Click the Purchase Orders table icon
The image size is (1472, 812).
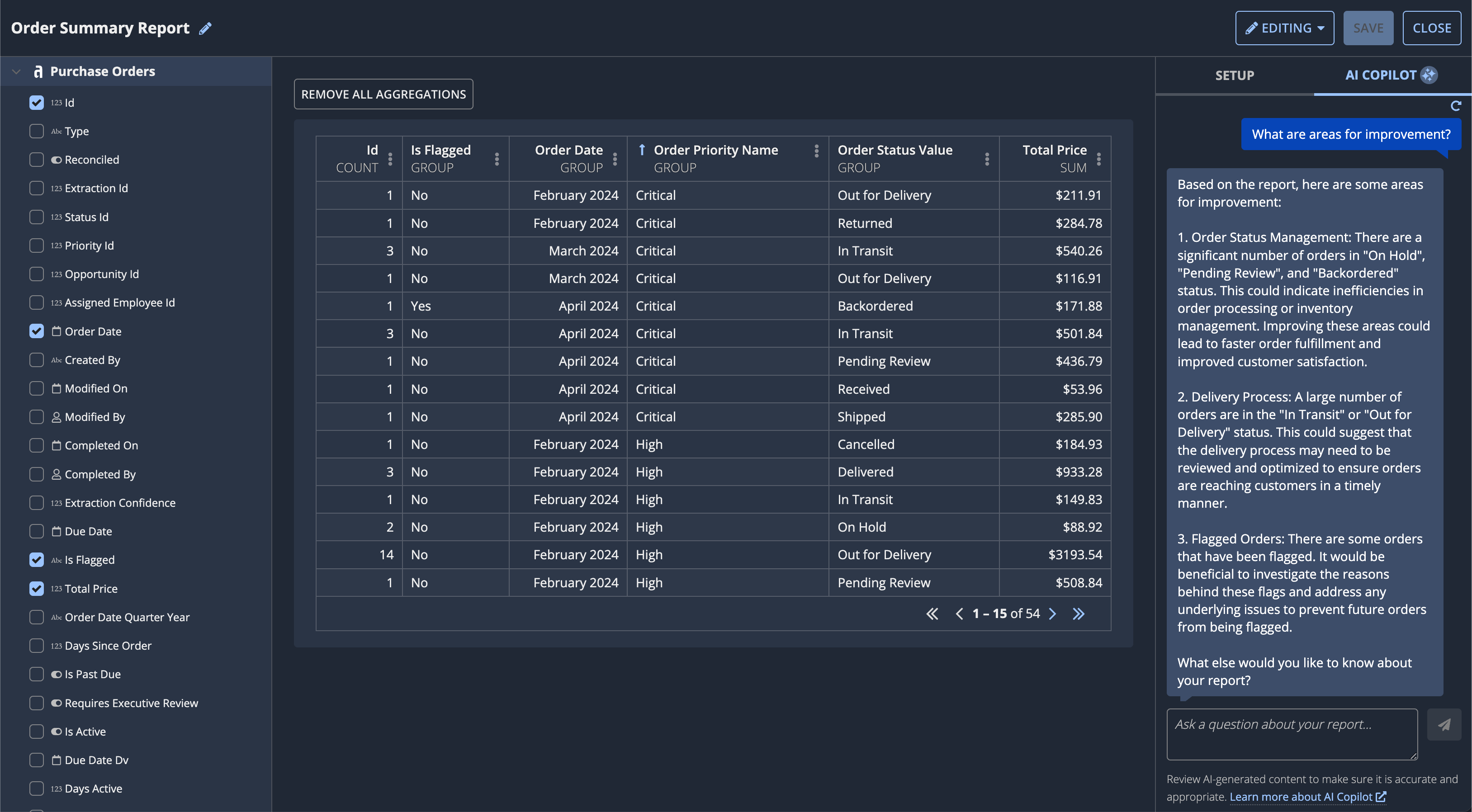pos(38,71)
